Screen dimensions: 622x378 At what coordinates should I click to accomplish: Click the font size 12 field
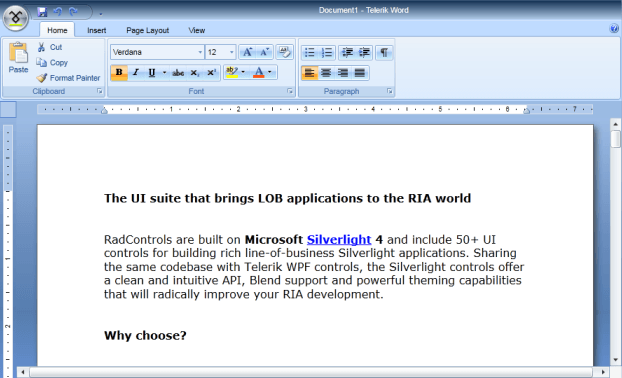[217, 52]
